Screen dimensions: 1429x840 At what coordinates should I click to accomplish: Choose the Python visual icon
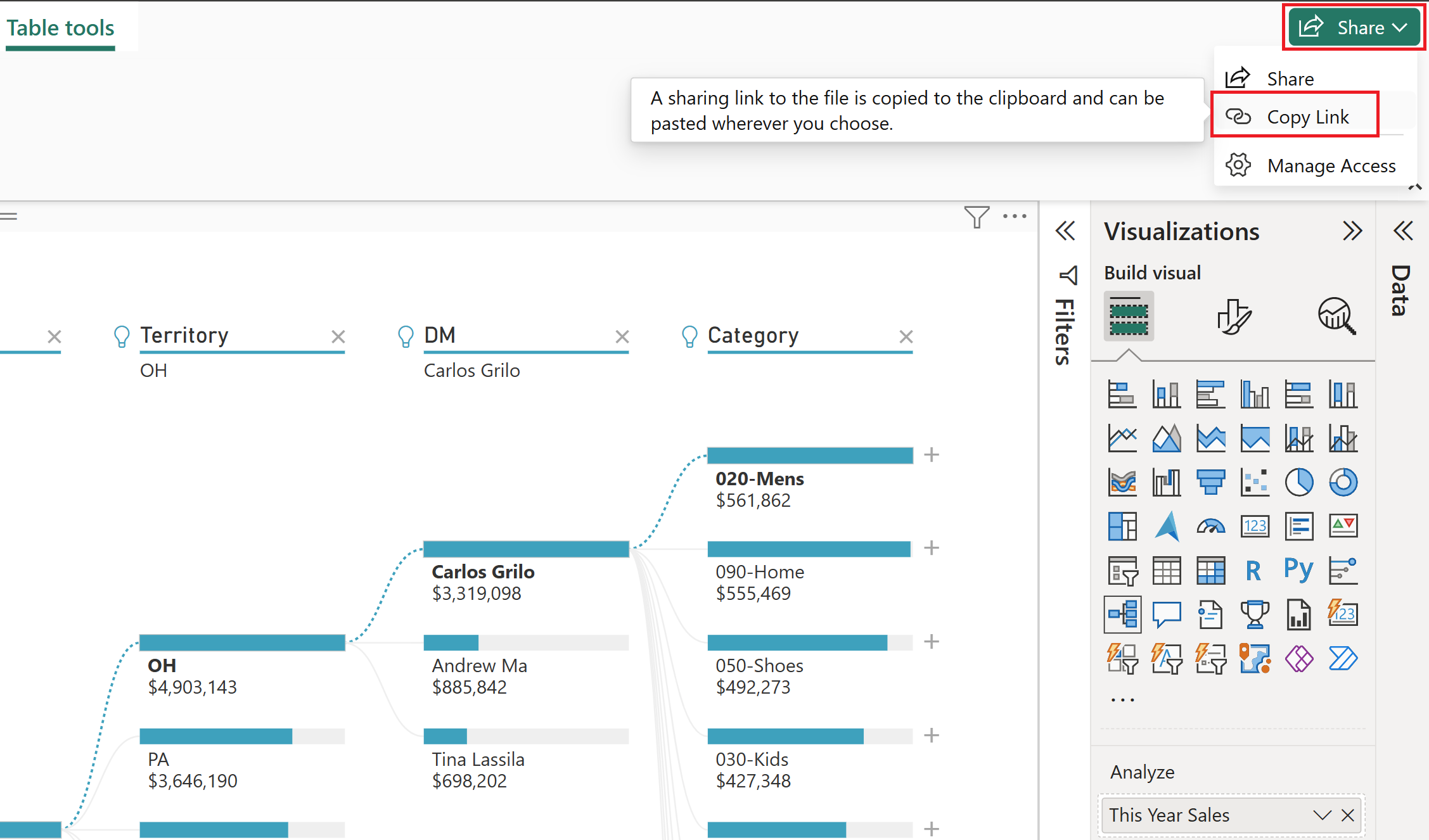tap(1298, 570)
